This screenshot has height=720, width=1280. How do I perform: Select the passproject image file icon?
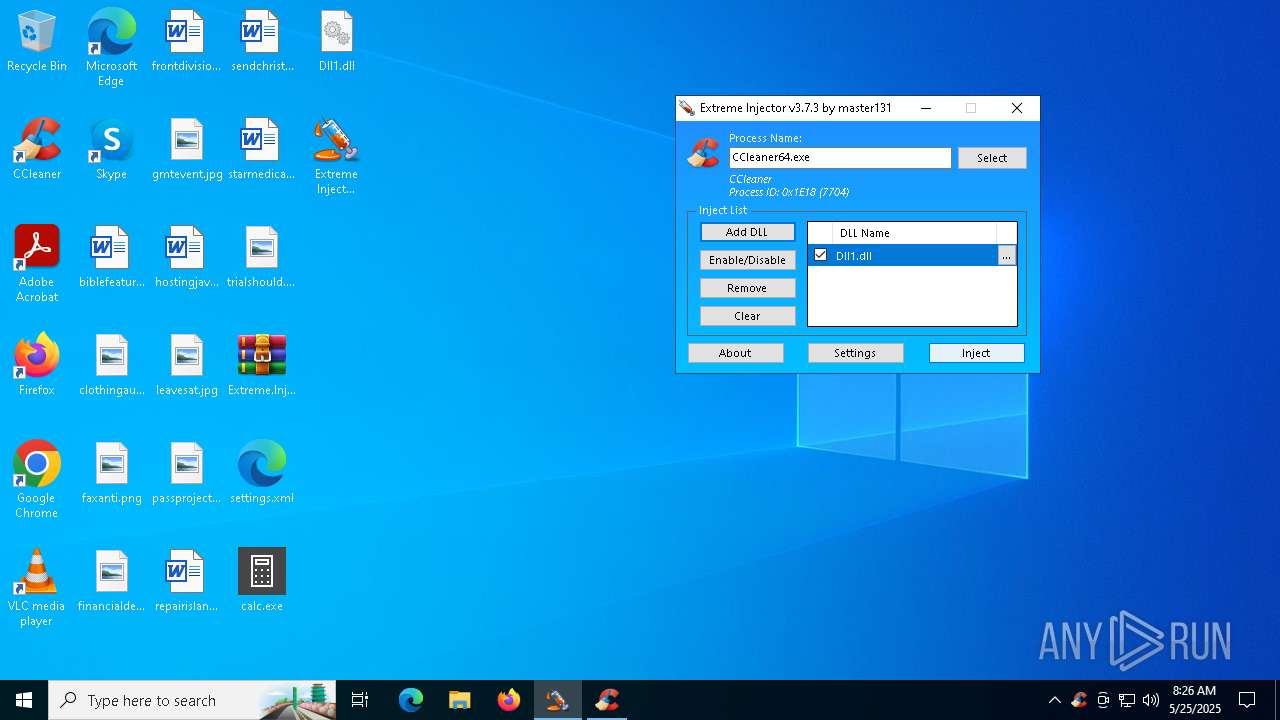point(187,474)
